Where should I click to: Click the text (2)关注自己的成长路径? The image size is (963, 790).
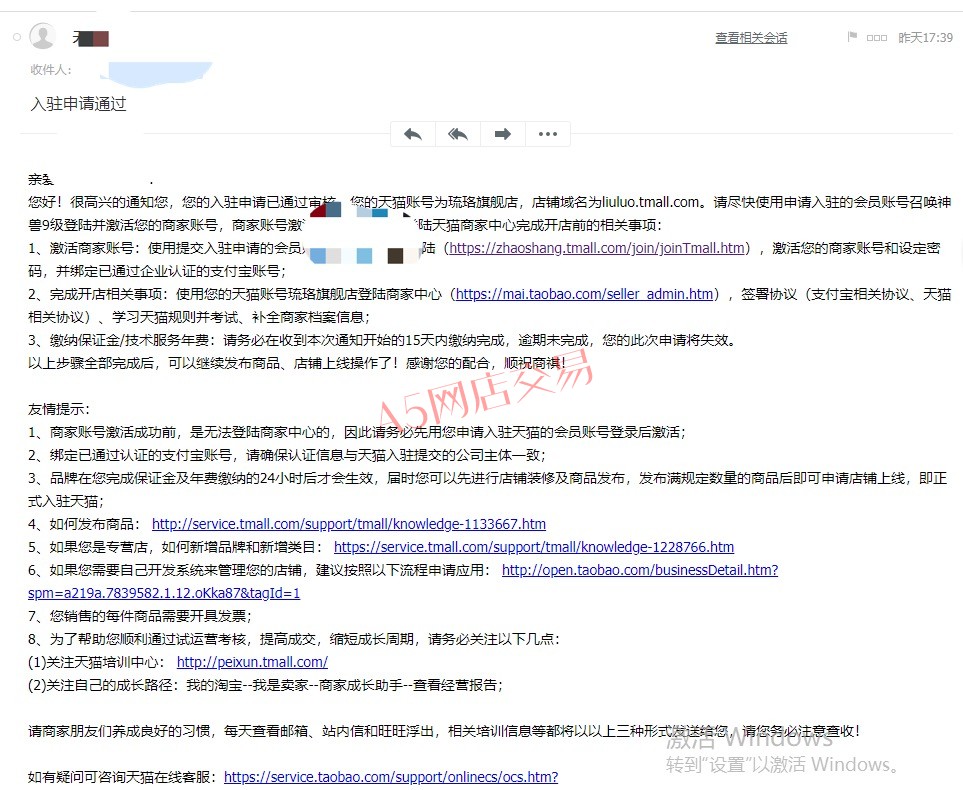point(100,685)
